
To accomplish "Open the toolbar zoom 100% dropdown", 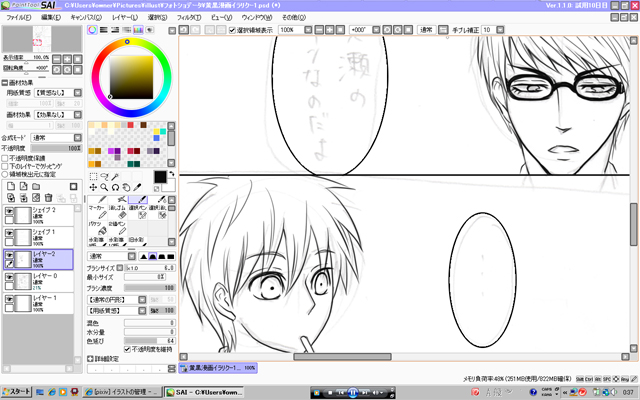I will [x=308, y=30].
